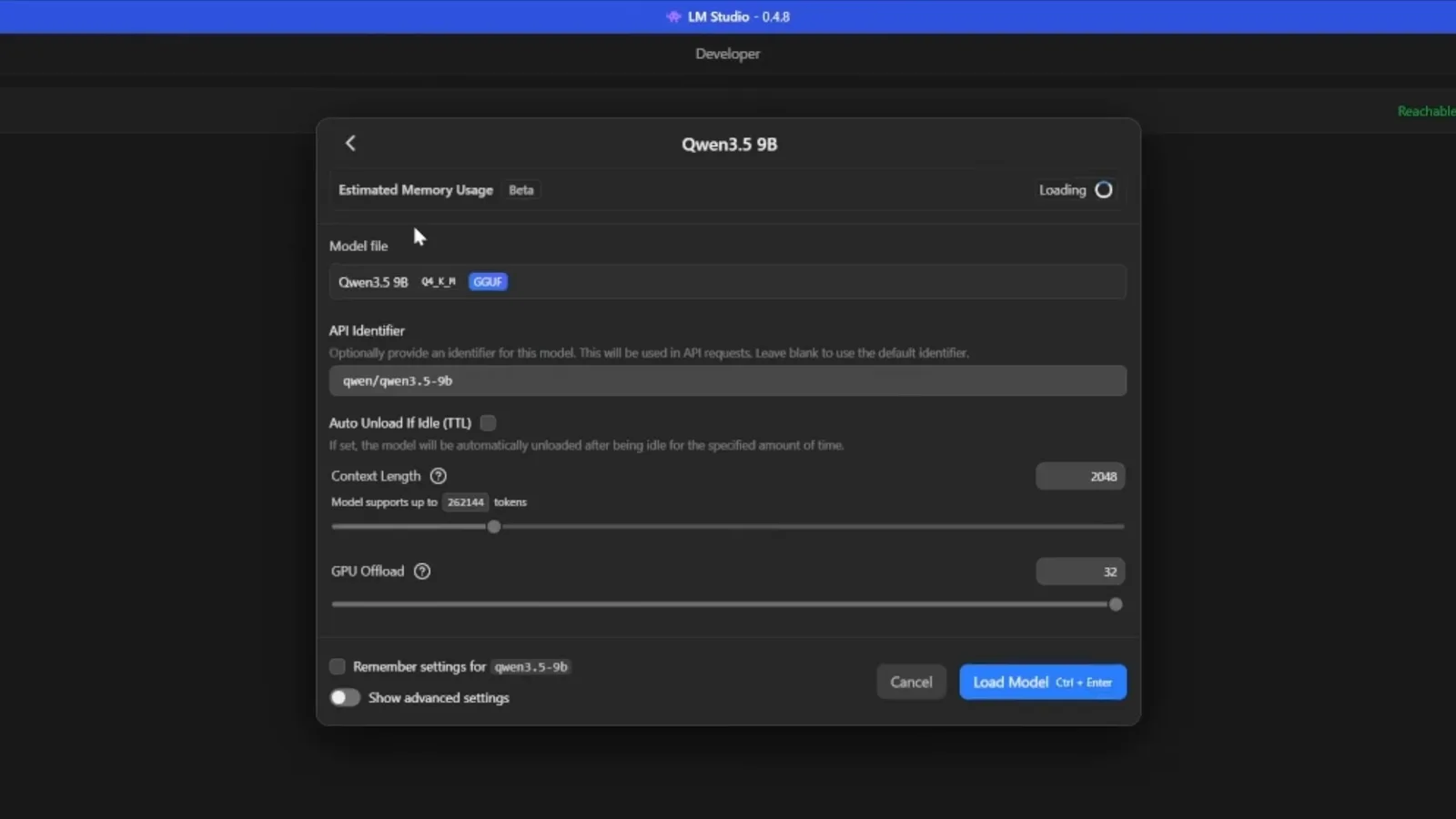Cancel the model load dialog
The height and width of the screenshot is (819, 1456).
coord(911,682)
